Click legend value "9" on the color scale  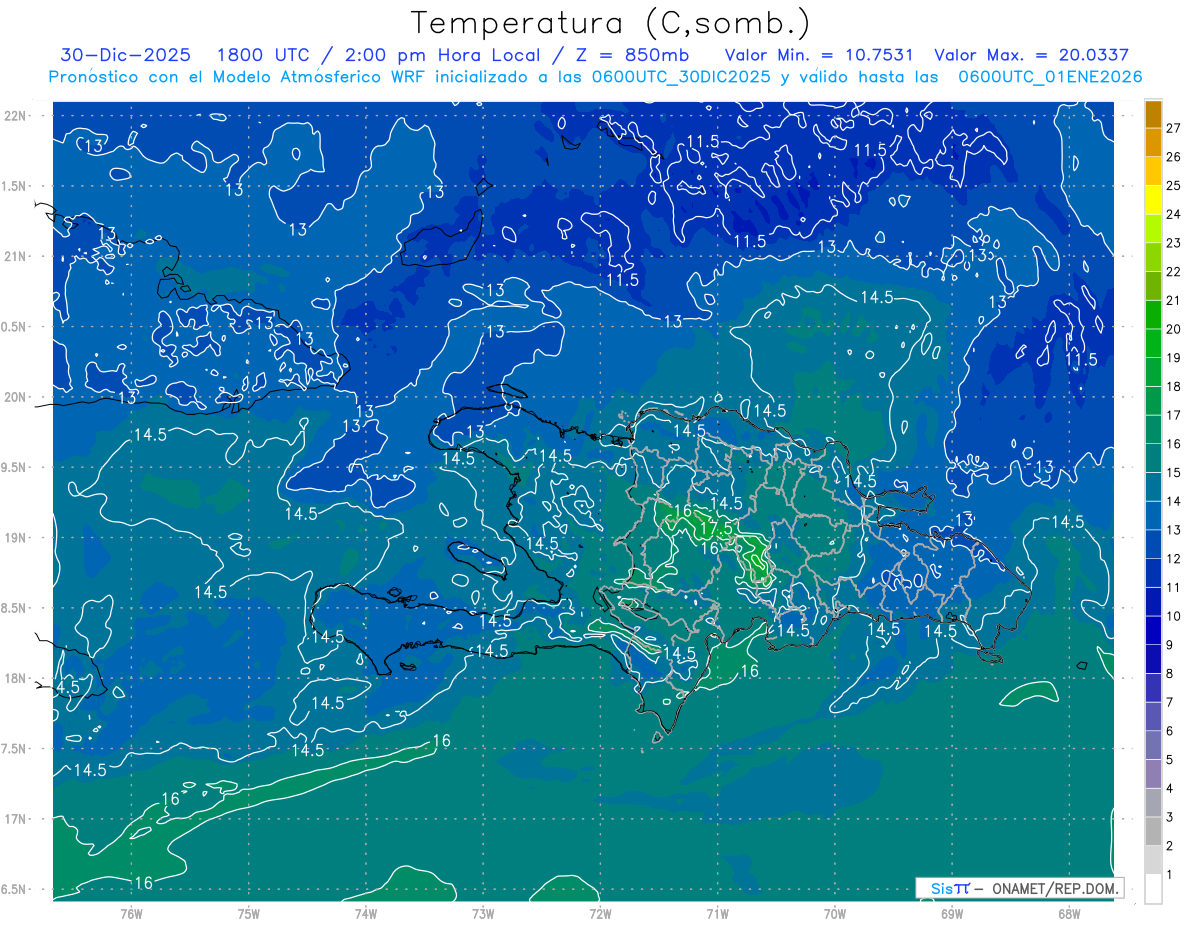(x=1169, y=645)
